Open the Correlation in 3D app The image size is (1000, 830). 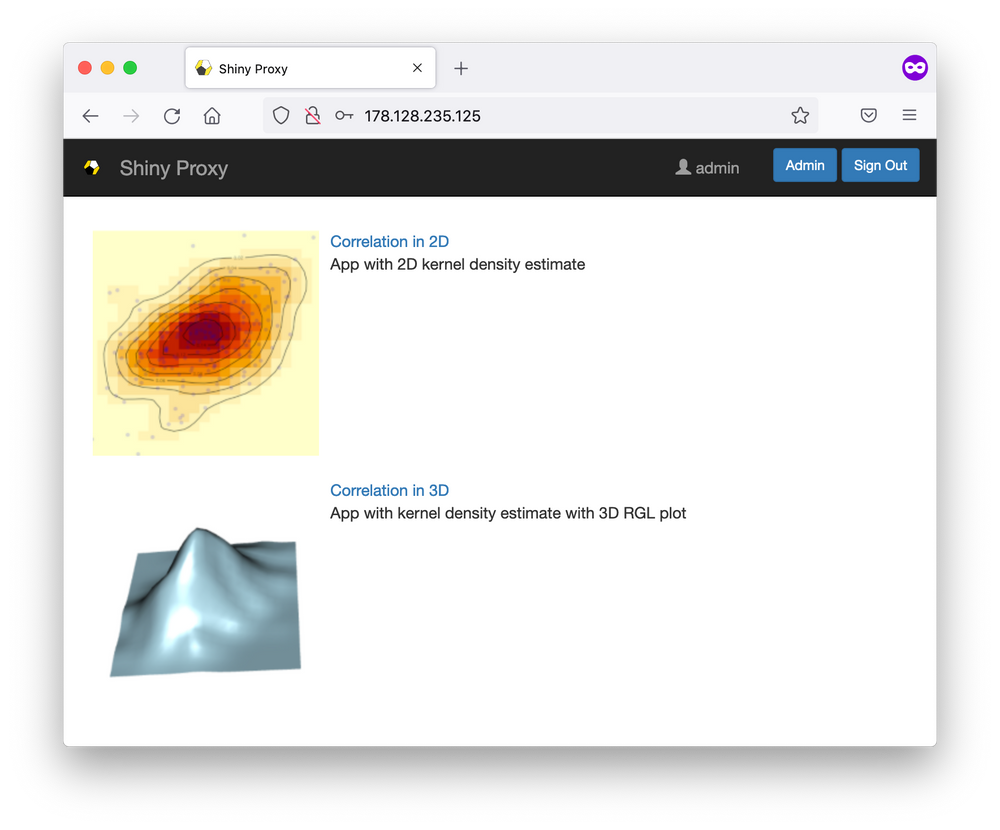click(x=389, y=490)
